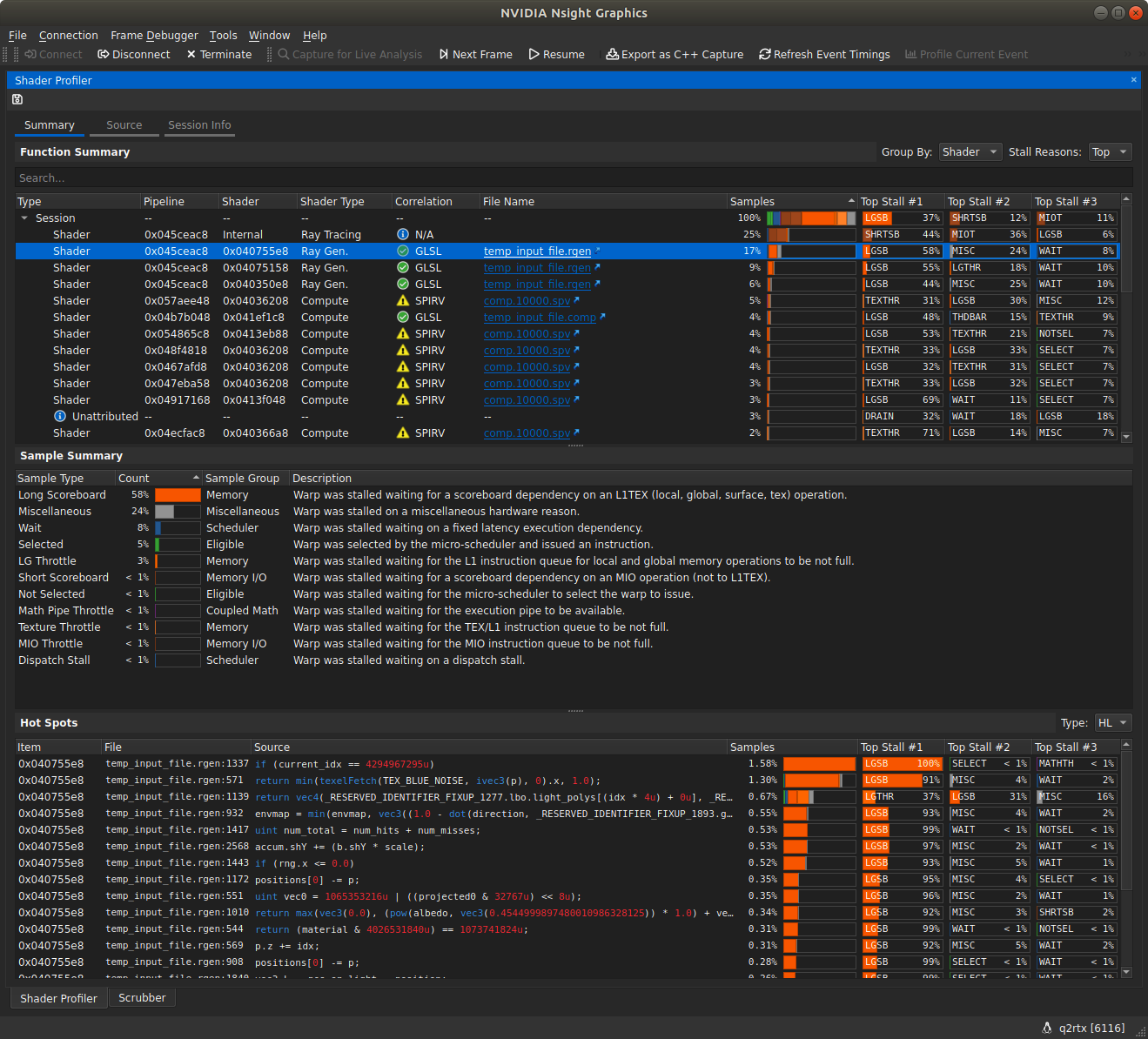Open the Stall Reasons Top dropdown
The height and width of the screenshot is (1039, 1148).
click(1110, 151)
